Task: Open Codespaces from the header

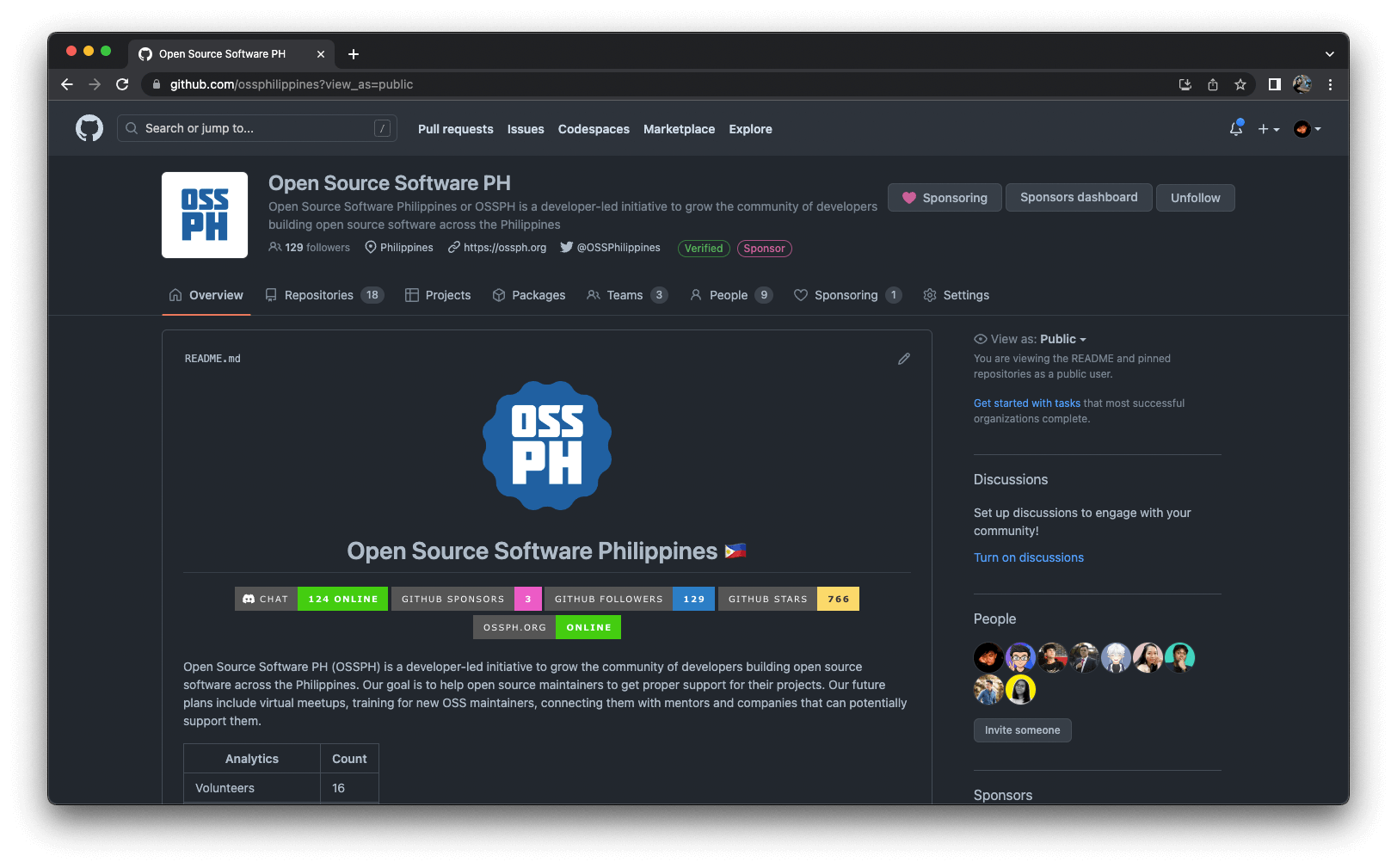Action: point(594,129)
